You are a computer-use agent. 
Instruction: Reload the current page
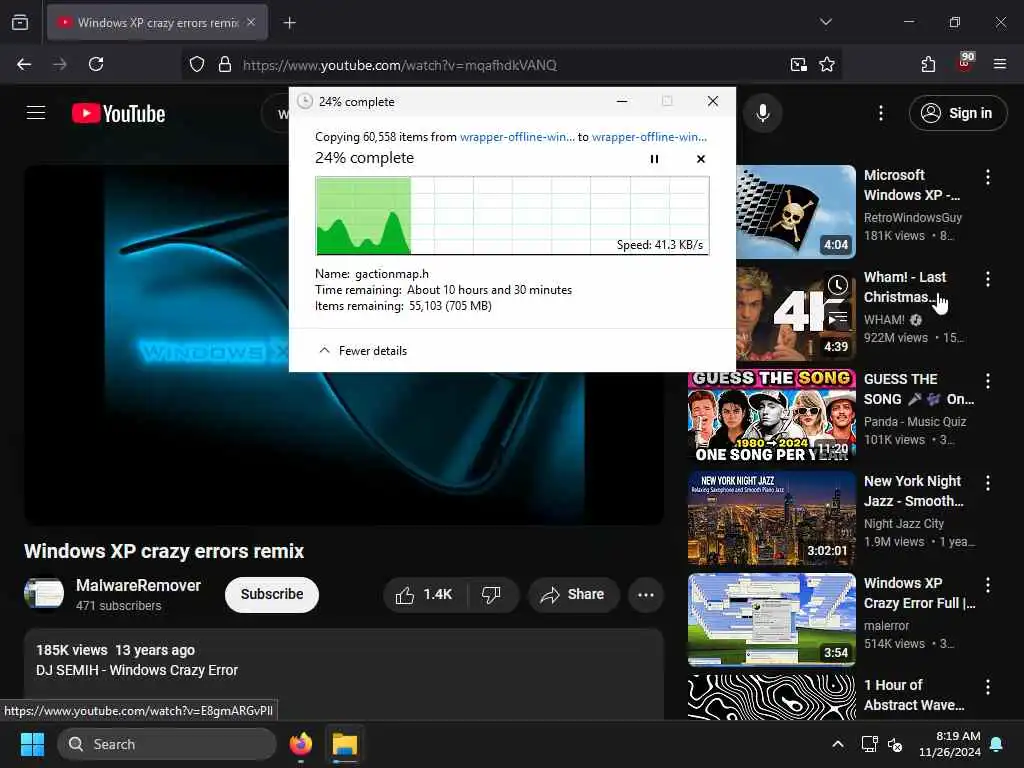click(96, 64)
